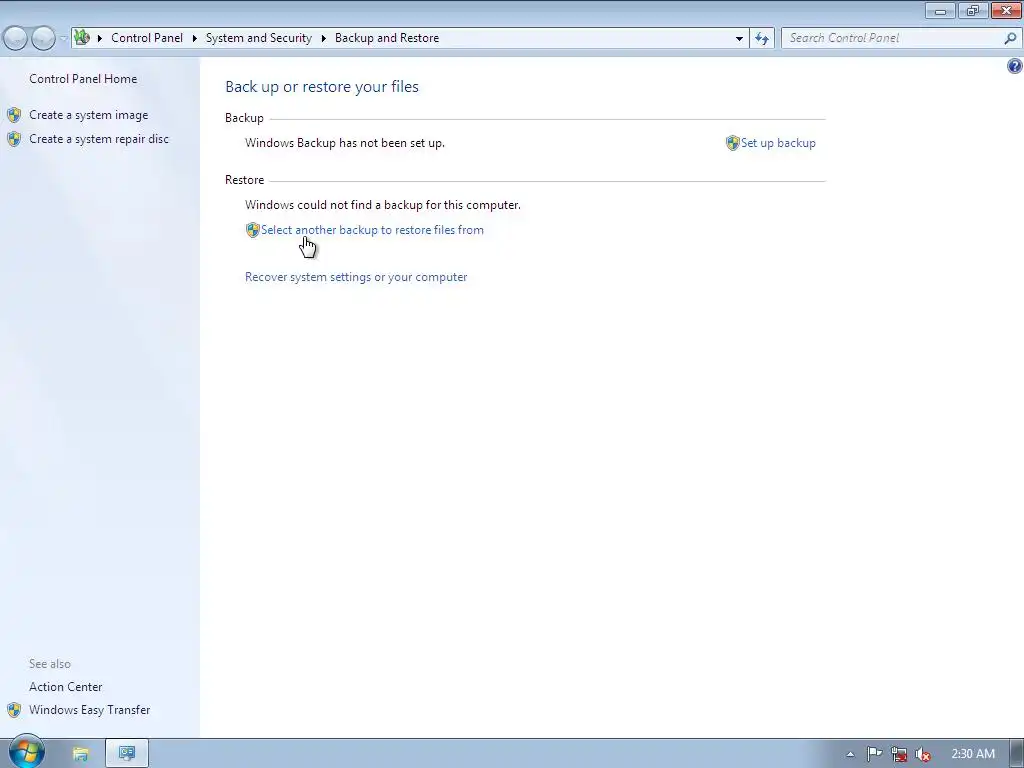Click the magnifier icon in the search box
This screenshot has height=768, width=1024.
click(1010, 39)
